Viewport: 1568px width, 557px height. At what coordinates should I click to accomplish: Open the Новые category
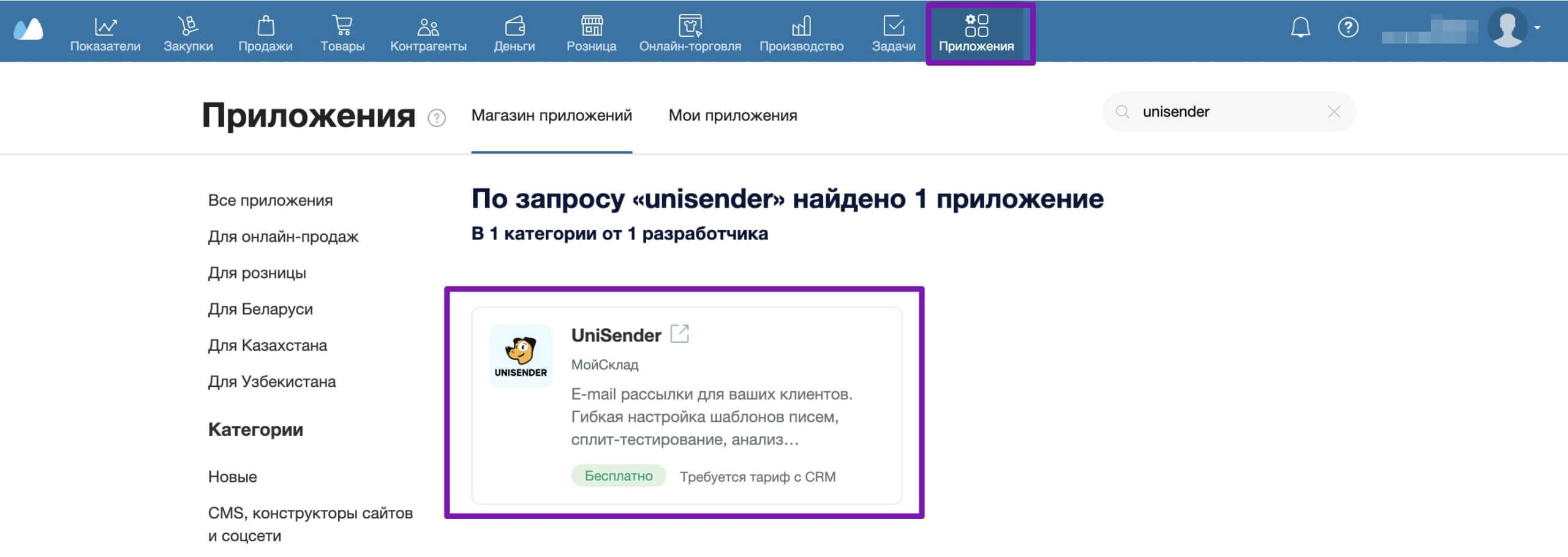pyautogui.click(x=232, y=476)
